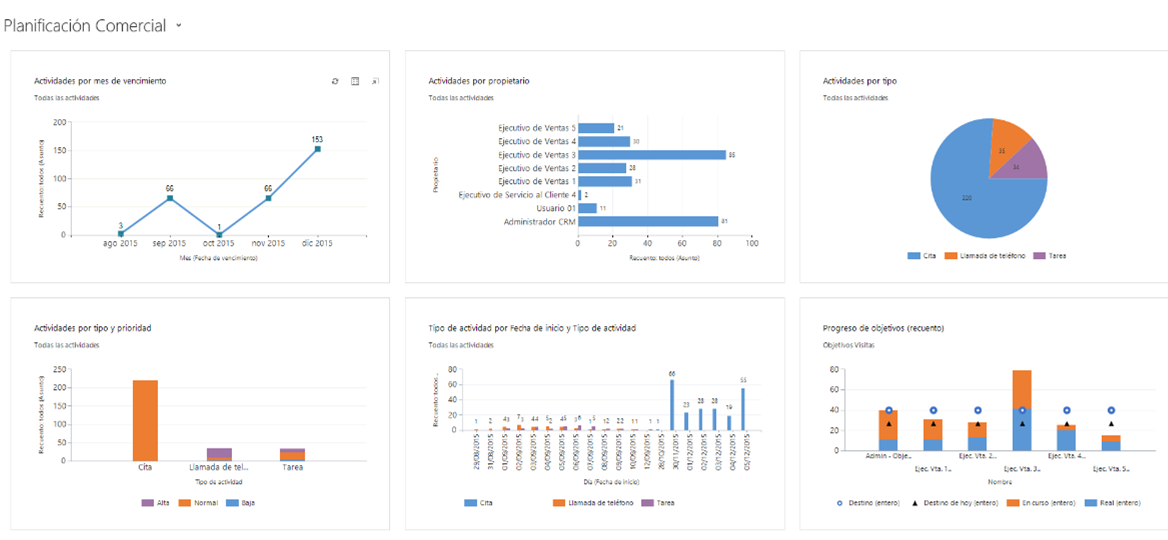The width and height of the screenshot is (1168, 540).
Task: Click the orange Cita column bar
Action: pos(145,421)
